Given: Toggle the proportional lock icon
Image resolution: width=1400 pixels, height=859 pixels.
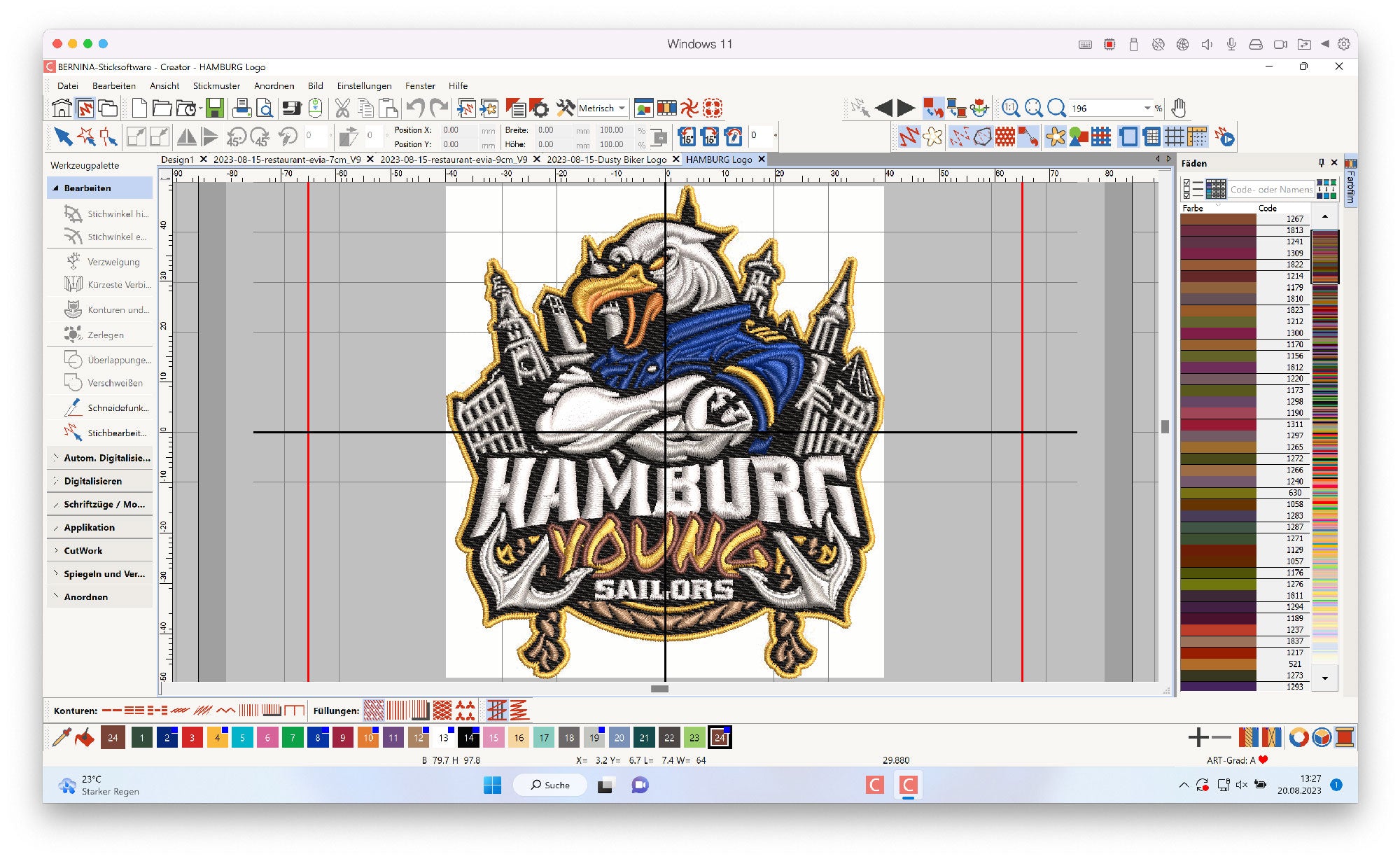Looking at the screenshot, I should [659, 137].
